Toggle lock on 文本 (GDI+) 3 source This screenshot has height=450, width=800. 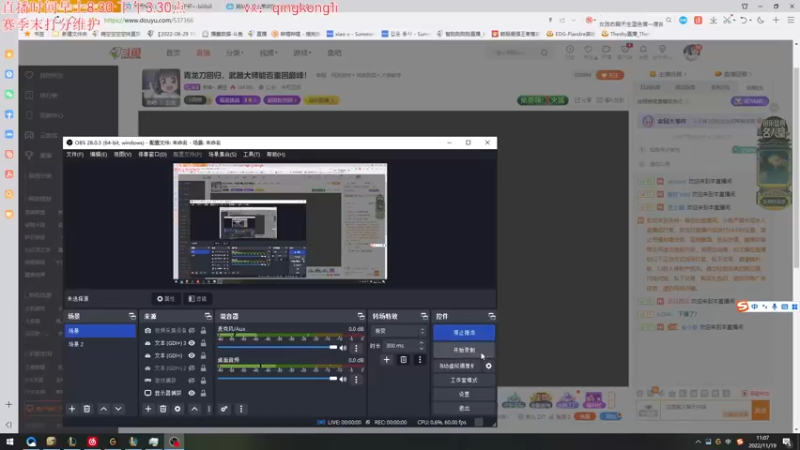coord(203,343)
